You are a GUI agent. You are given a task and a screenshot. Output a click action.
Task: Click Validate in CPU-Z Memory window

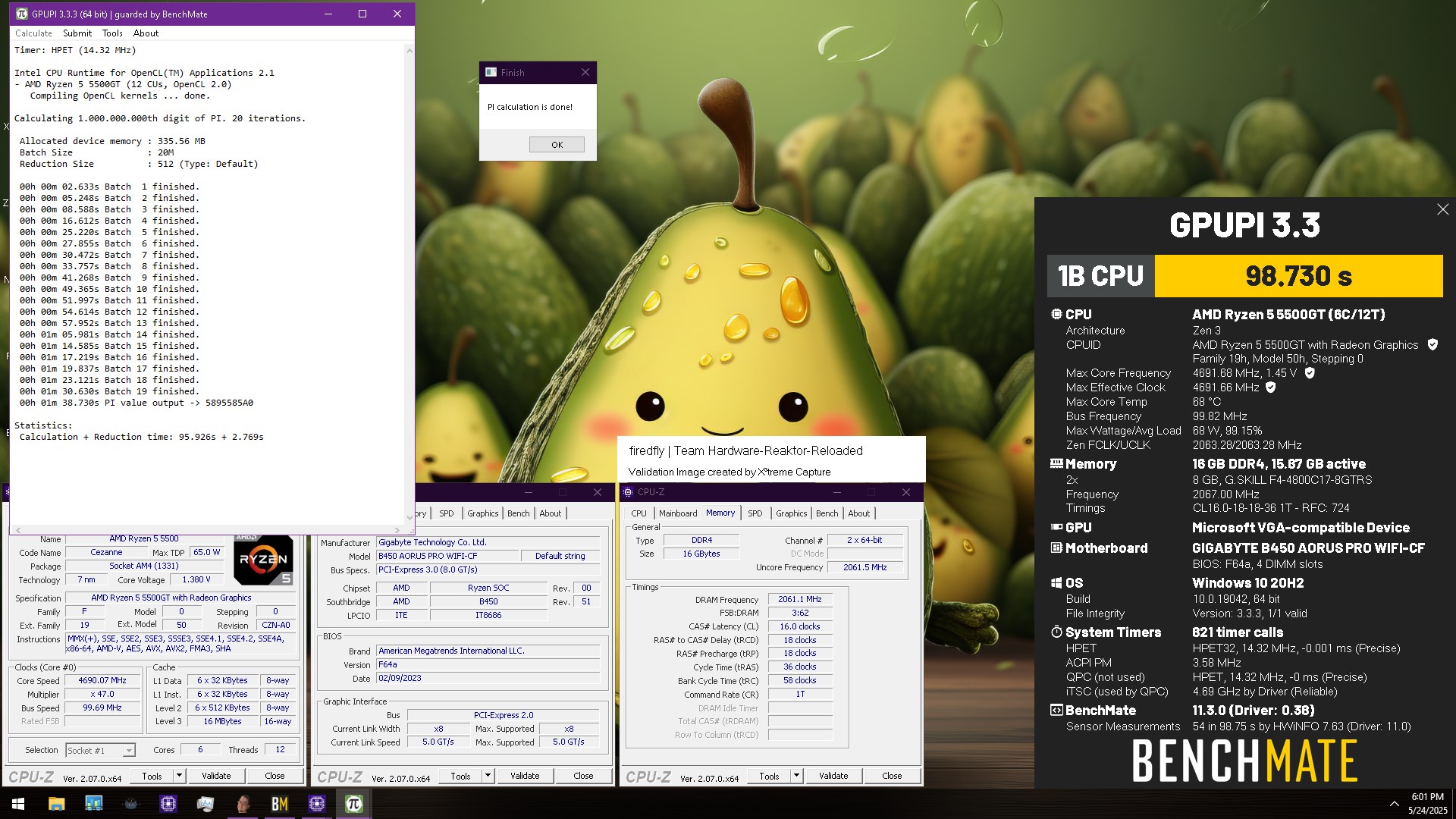point(833,776)
